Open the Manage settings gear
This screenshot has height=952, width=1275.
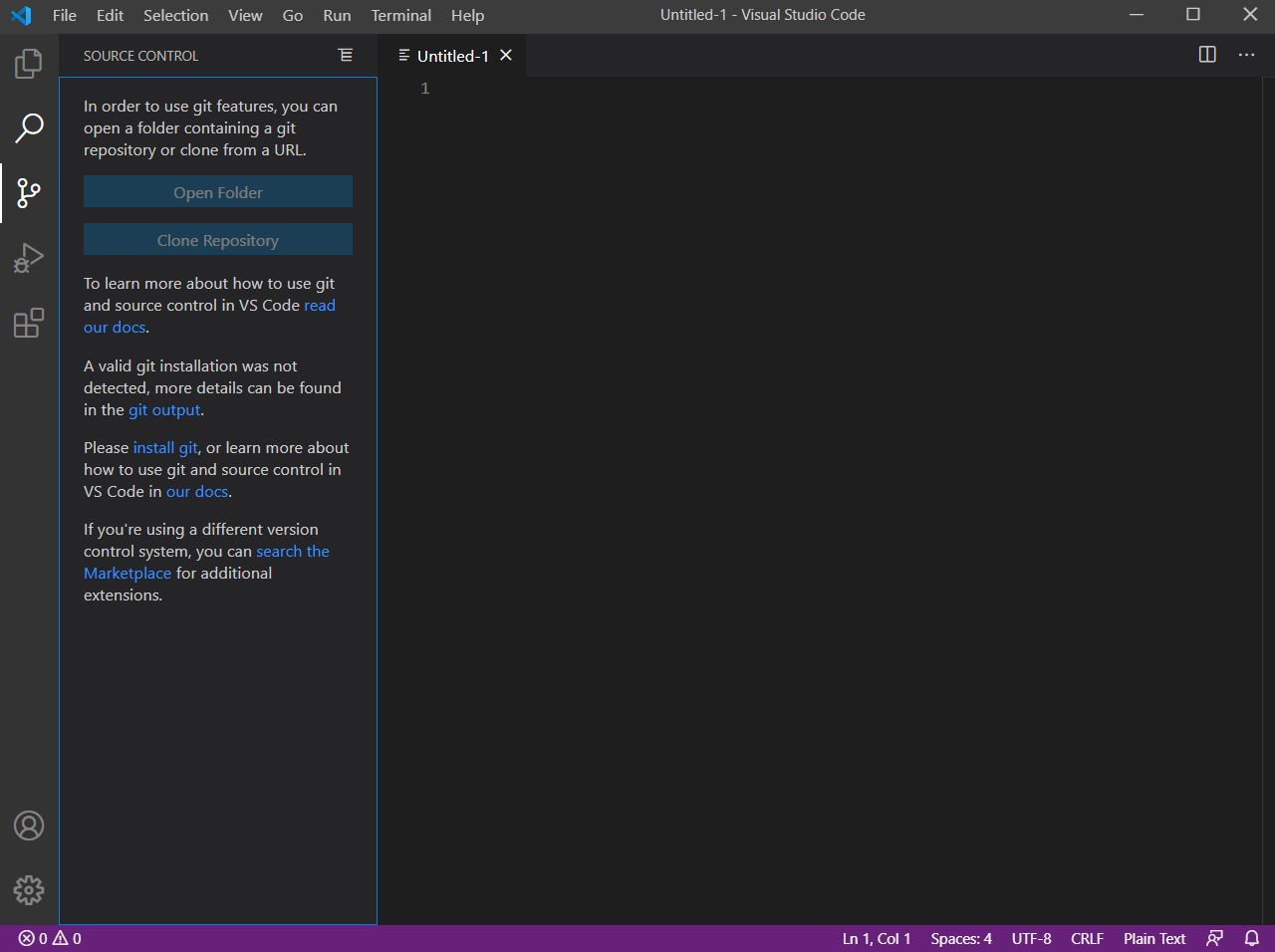click(28, 890)
